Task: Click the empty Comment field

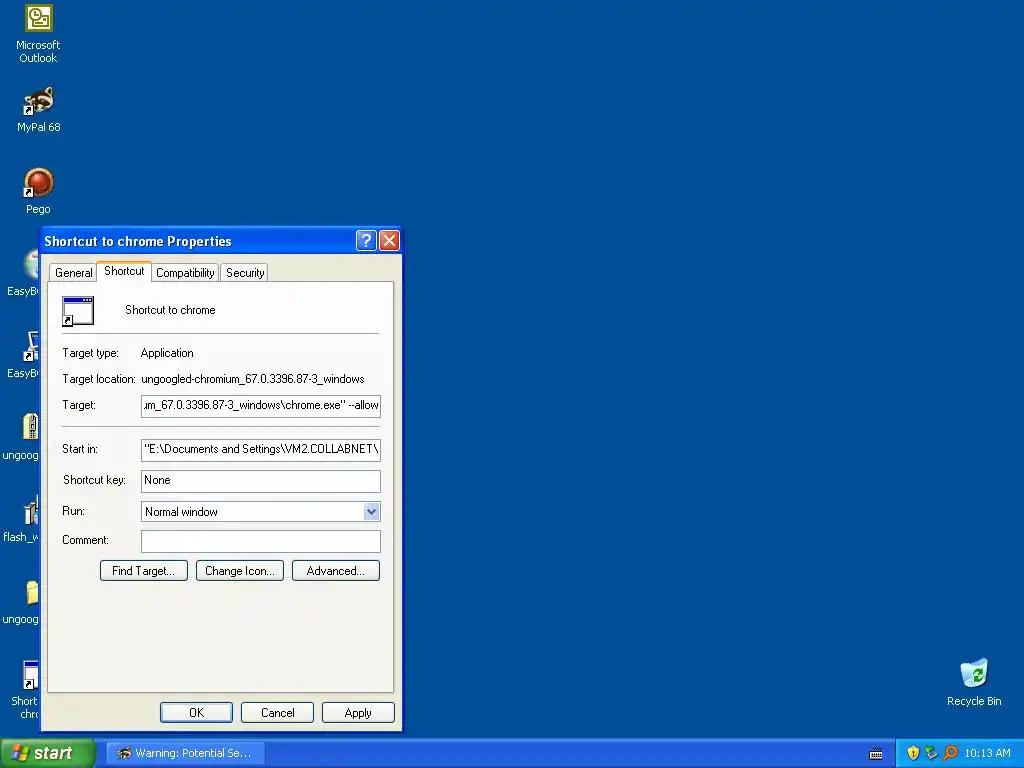Action: (x=261, y=541)
